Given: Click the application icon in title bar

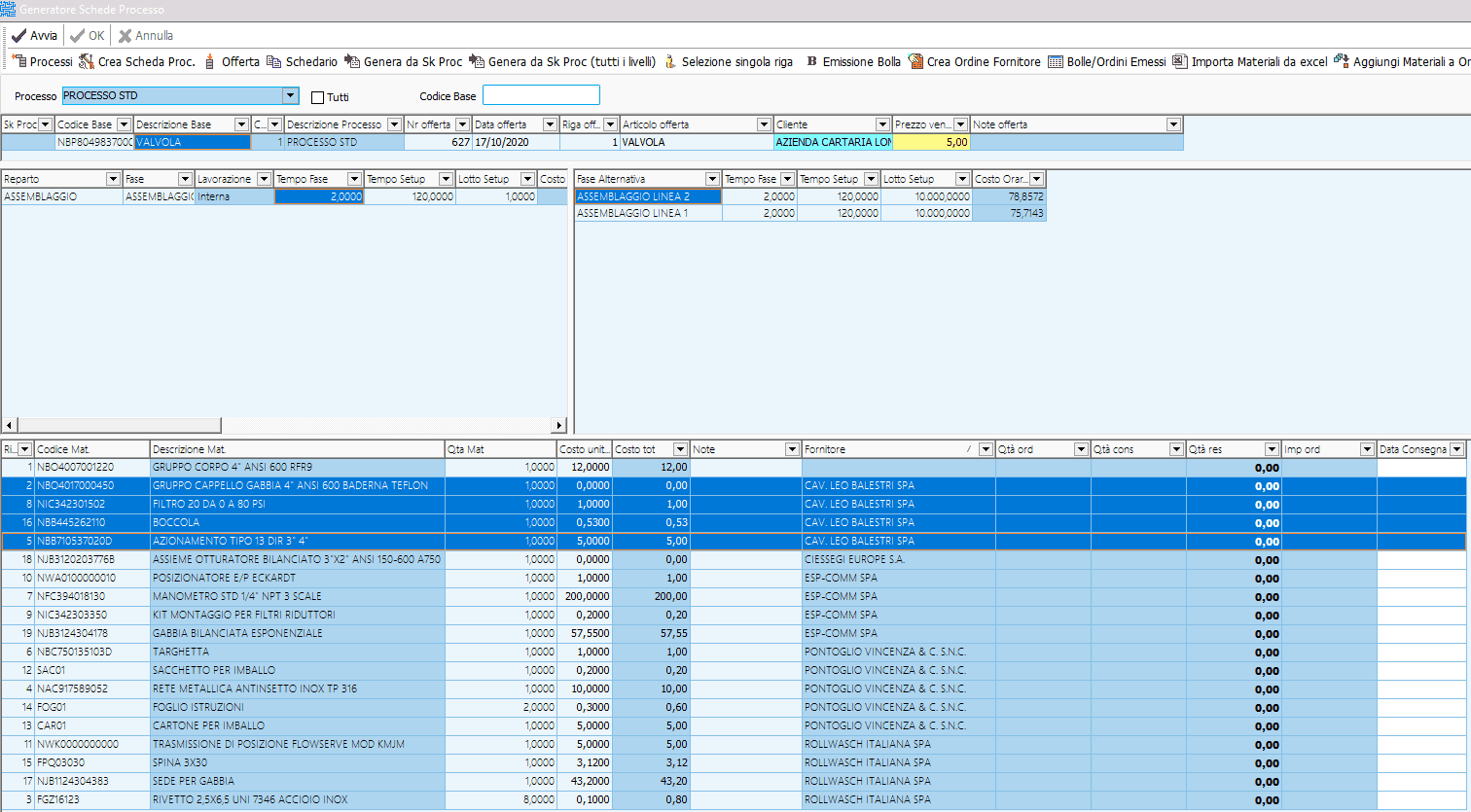Looking at the screenshot, I should pos(8,9).
